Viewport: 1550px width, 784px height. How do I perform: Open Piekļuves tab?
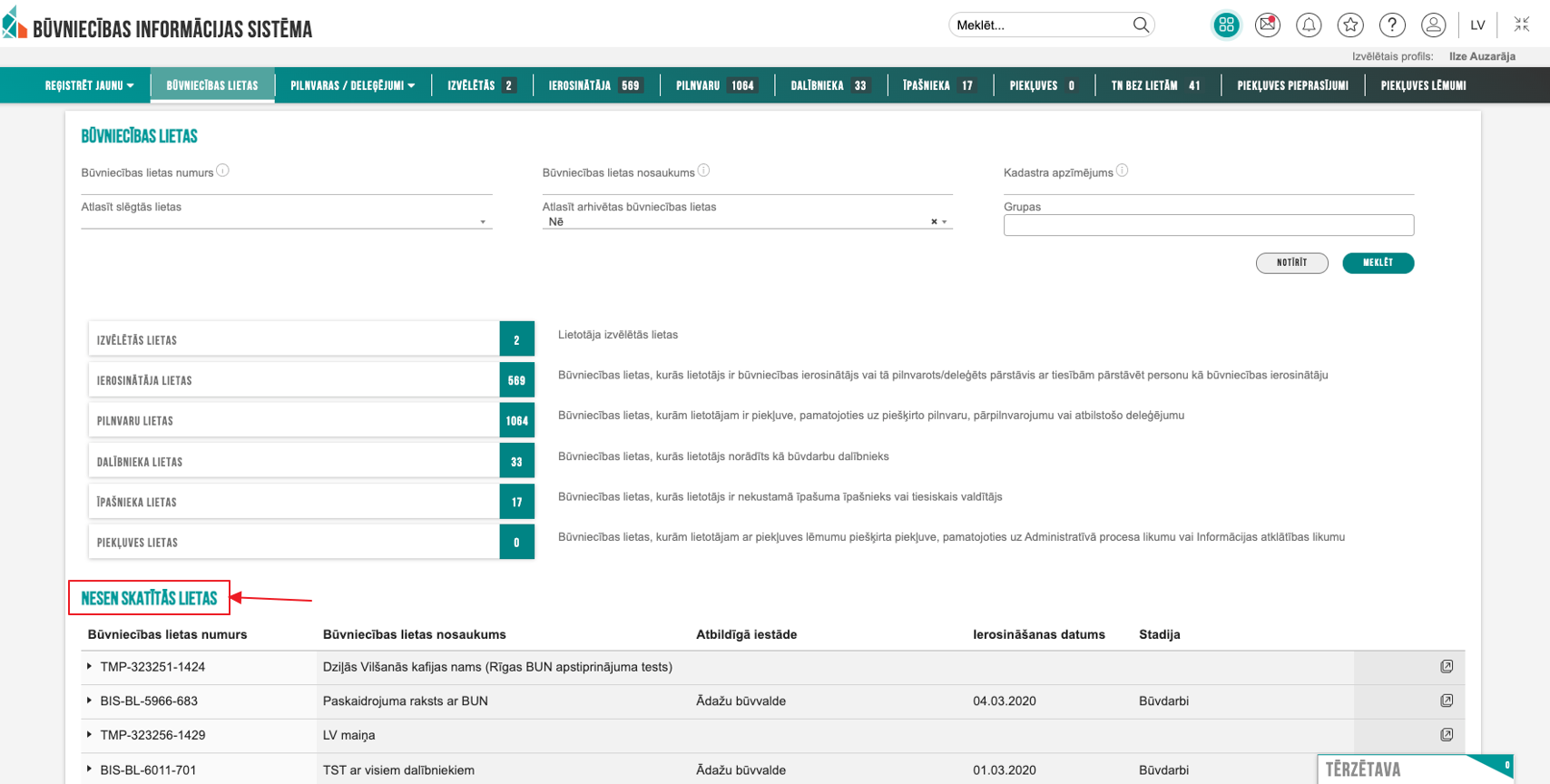[1043, 85]
